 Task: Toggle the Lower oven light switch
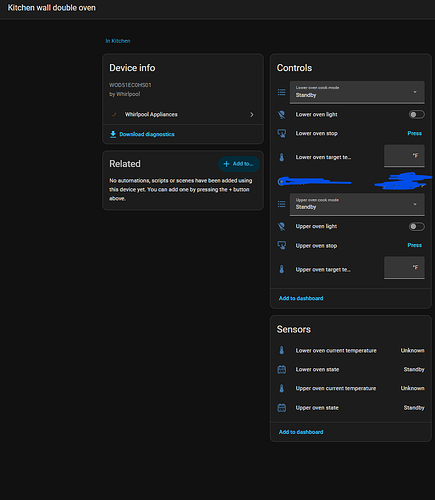(417, 115)
